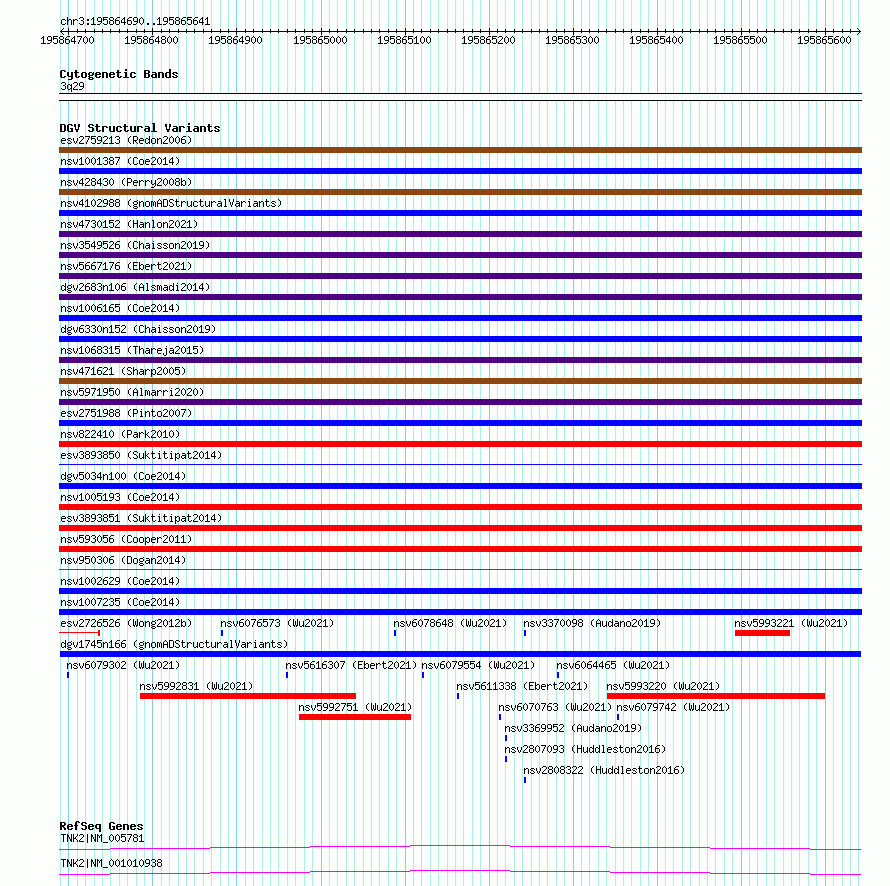The image size is (890, 886).
Task: Click nsv6079302 (Wu2021) label
Action: pyautogui.click(x=123, y=665)
